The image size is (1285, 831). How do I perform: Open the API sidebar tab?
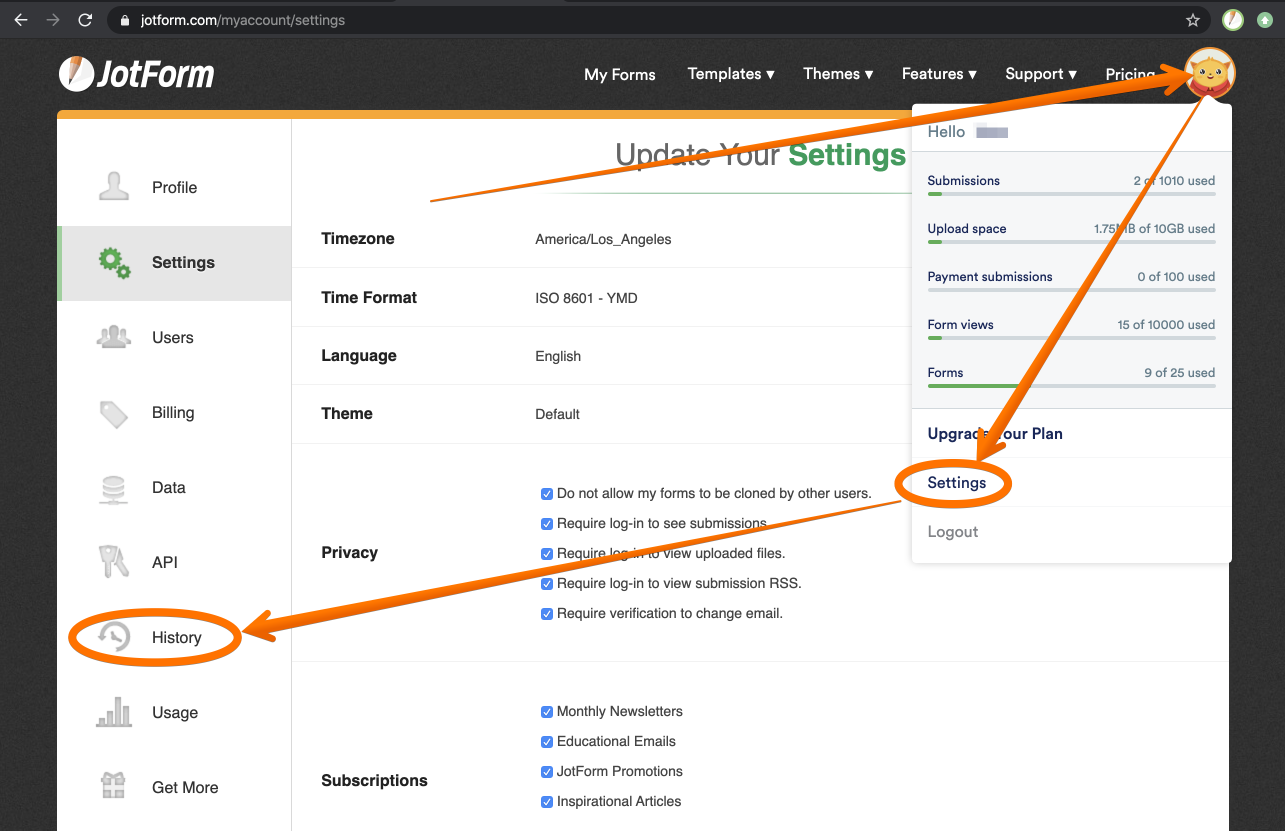tap(174, 562)
